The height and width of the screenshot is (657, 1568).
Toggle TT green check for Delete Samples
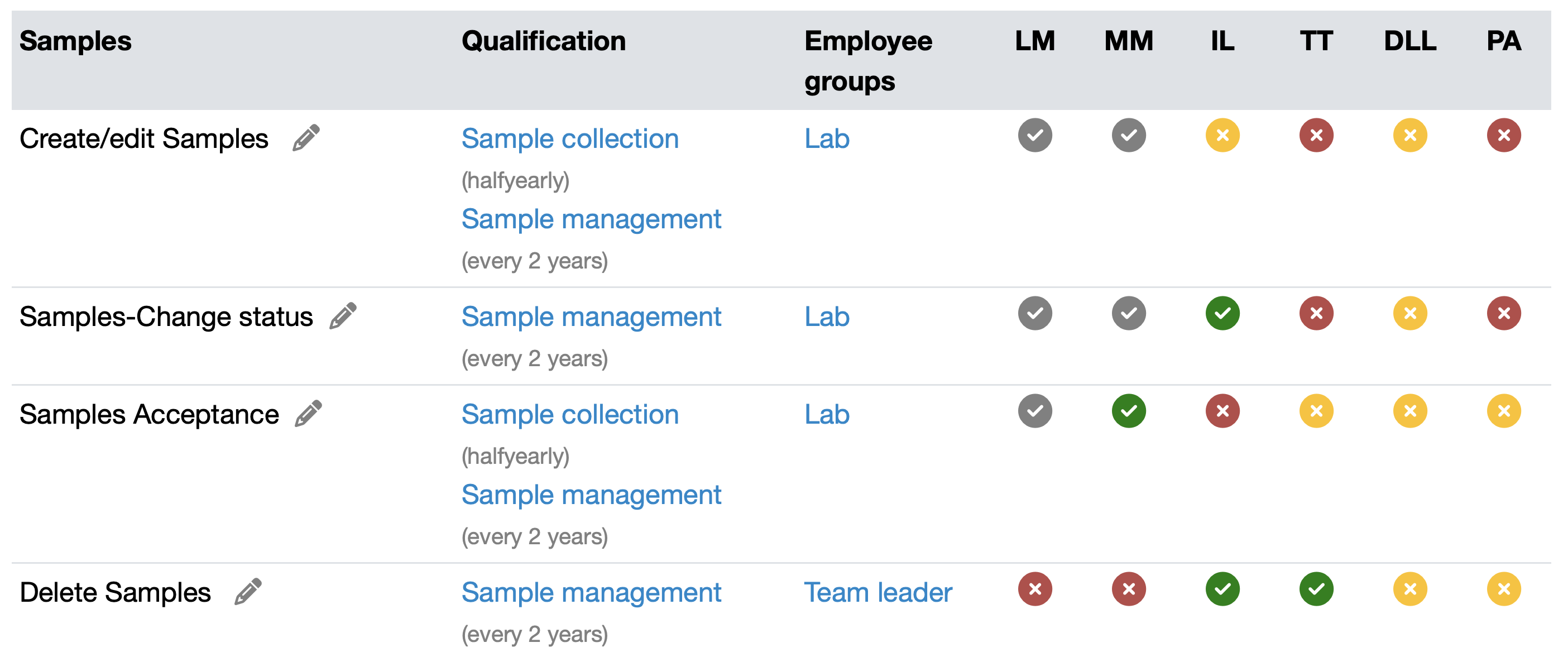(1316, 589)
